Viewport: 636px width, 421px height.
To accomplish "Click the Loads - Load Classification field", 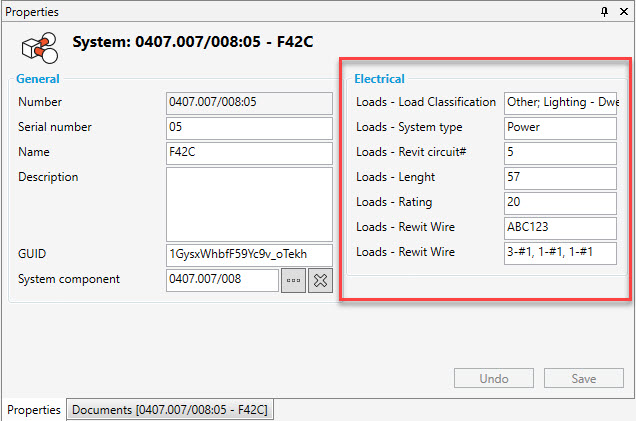I will pyautogui.click(x=560, y=102).
